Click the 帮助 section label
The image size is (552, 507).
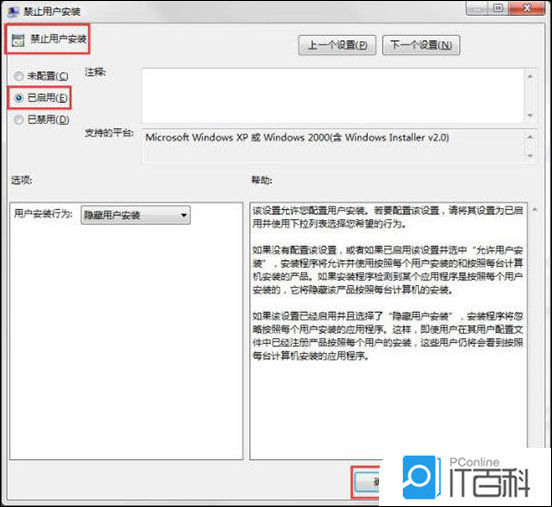(x=262, y=180)
